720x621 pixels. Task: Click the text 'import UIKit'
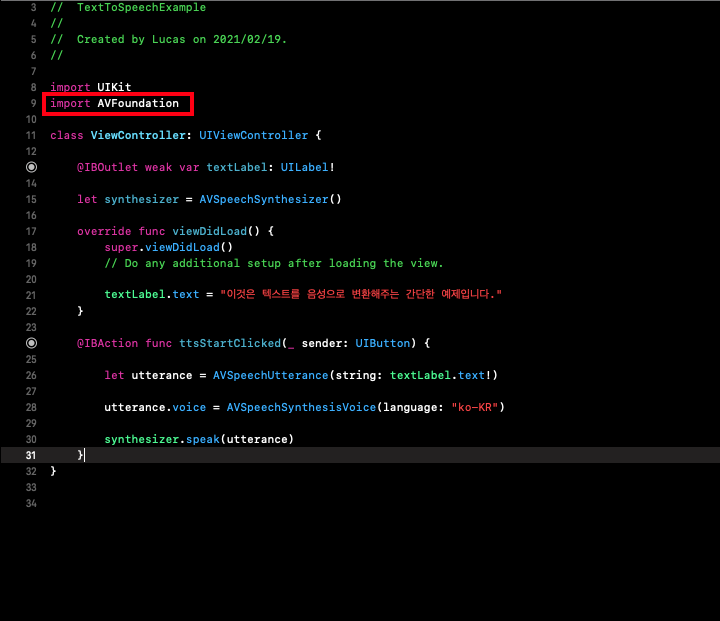(x=90, y=87)
